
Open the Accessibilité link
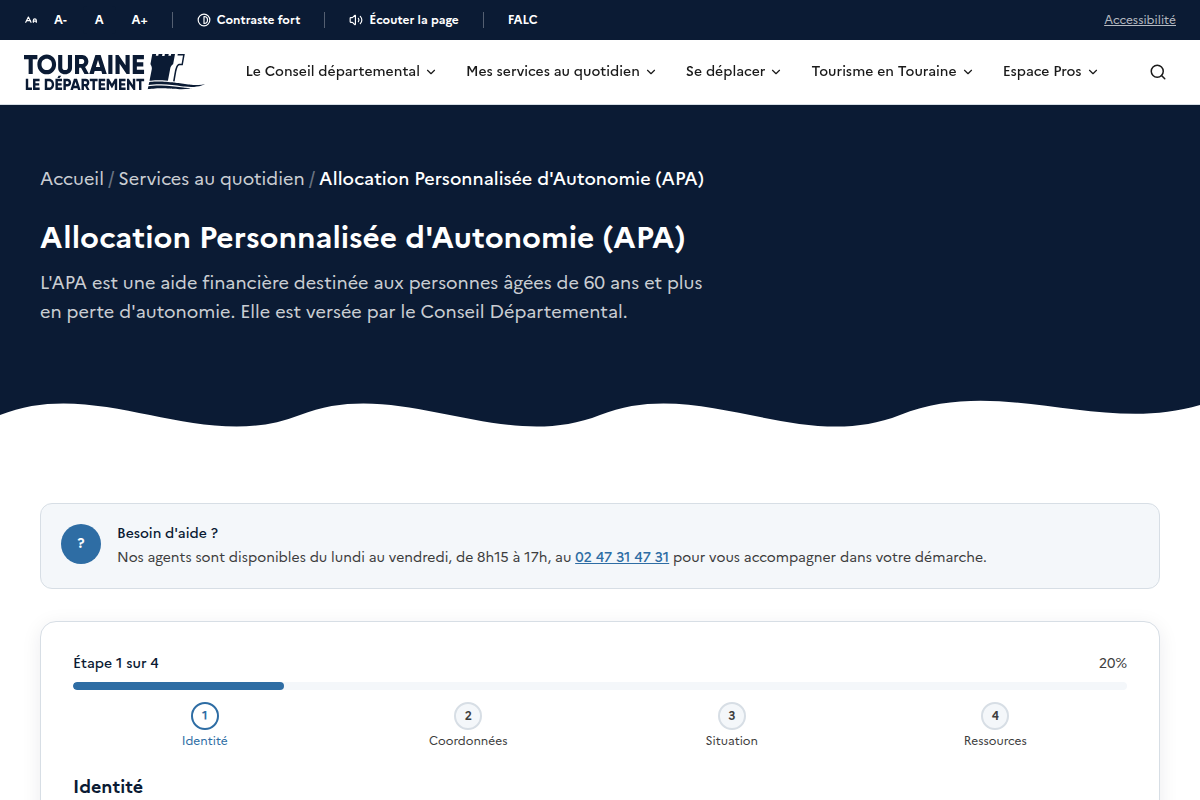pyautogui.click(x=1140, y=20)
